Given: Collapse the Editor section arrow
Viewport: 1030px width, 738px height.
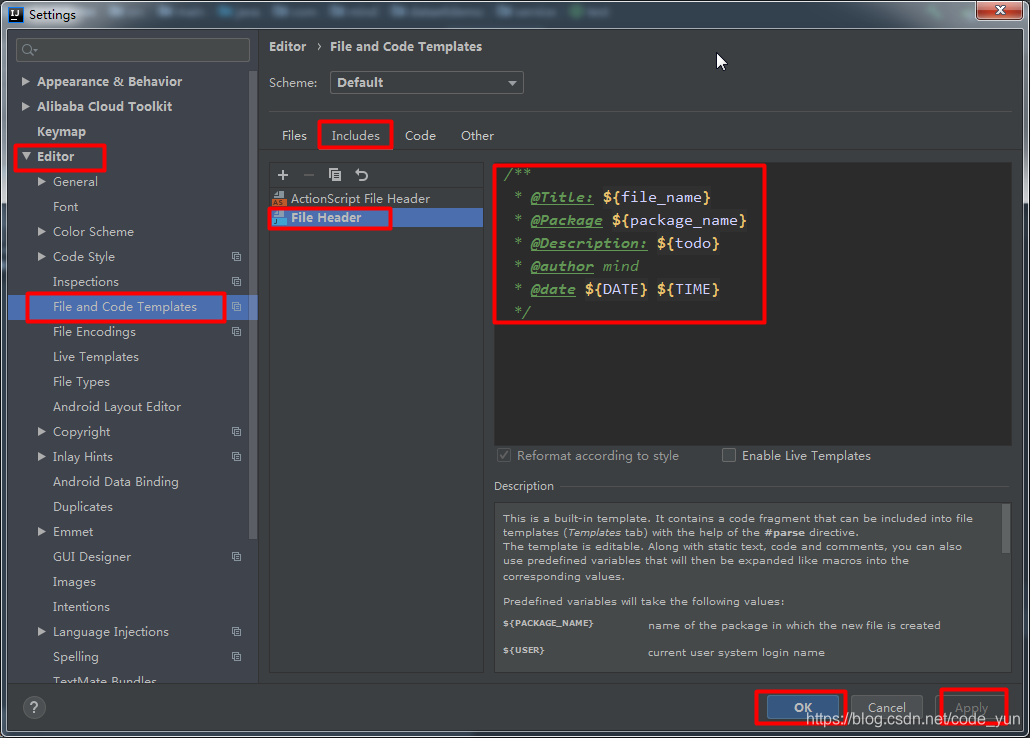Looking at the screenshot, I should pos(26,156).
